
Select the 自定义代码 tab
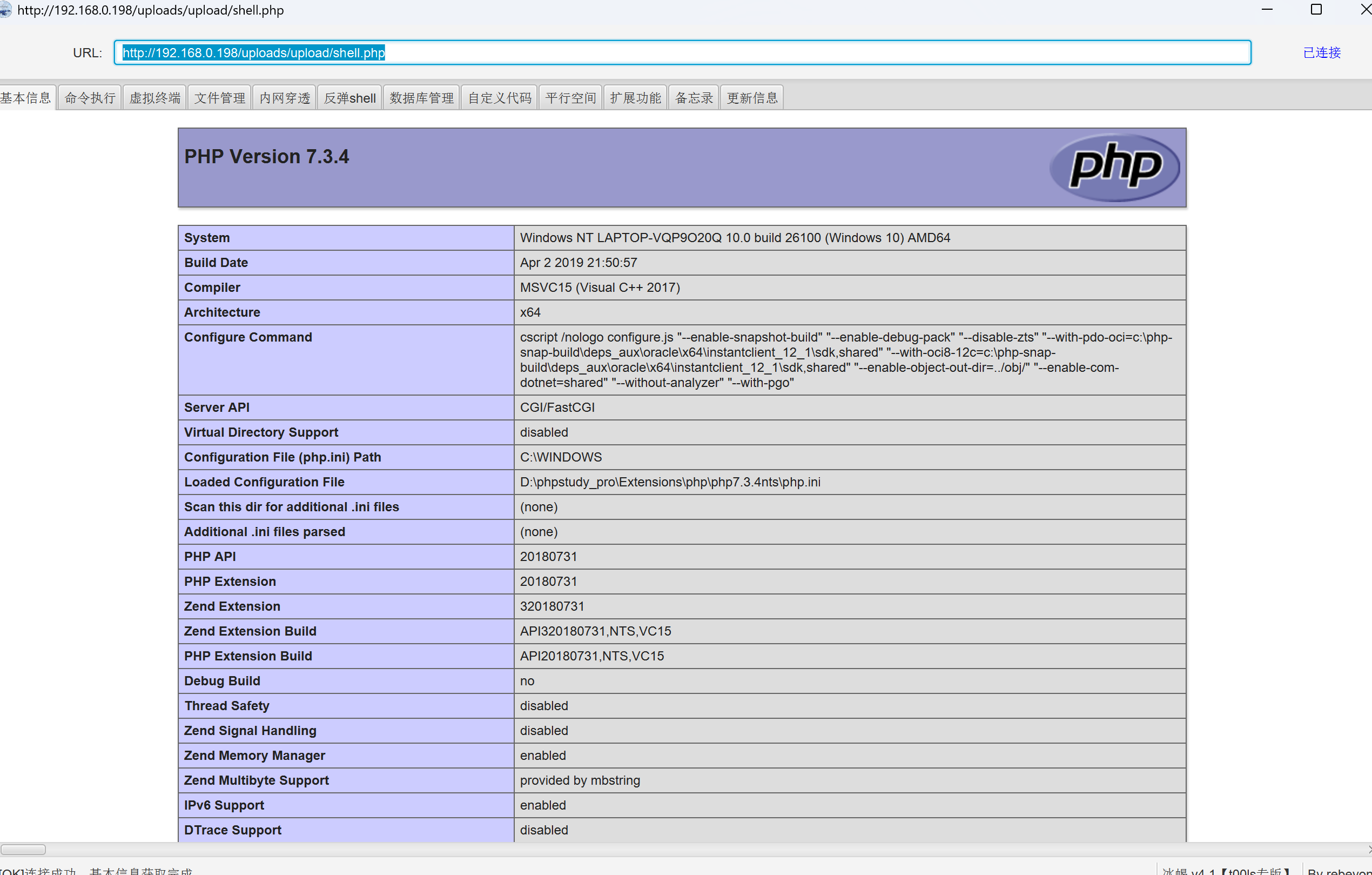(x=500, y=97)
